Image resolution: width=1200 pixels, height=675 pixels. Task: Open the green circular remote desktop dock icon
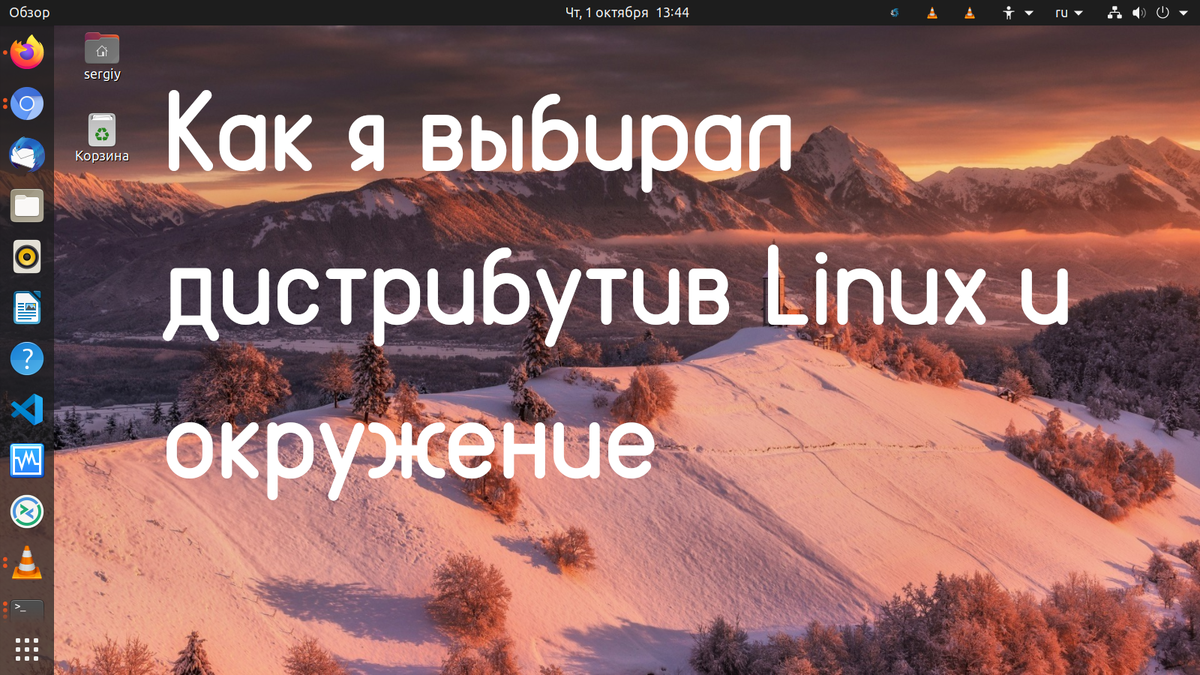(x=27, y=512)
